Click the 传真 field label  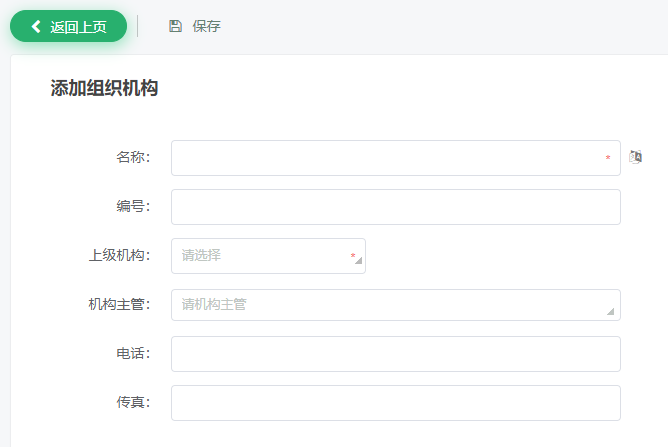pos(132,403)
